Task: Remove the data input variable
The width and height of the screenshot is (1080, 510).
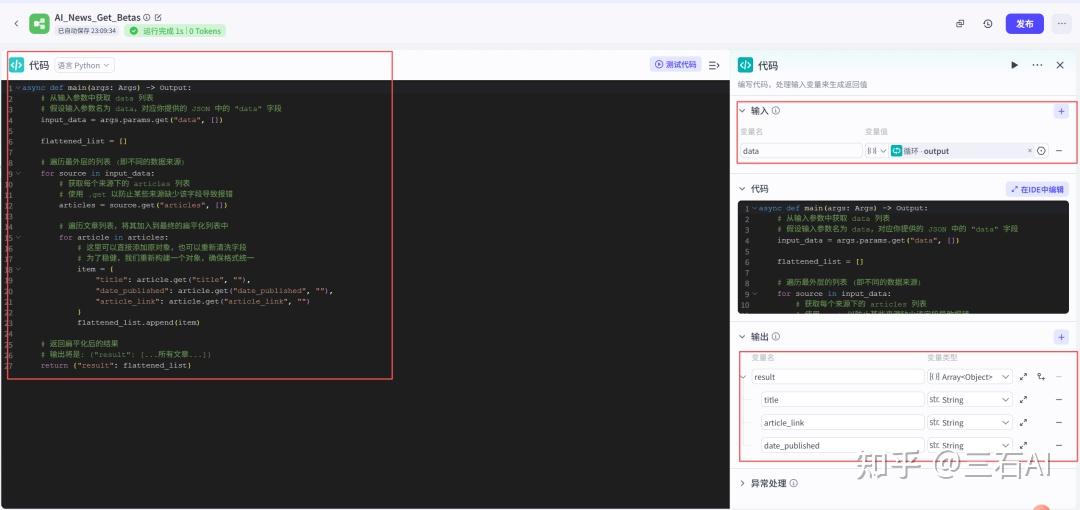Action: click(1059, 151)
